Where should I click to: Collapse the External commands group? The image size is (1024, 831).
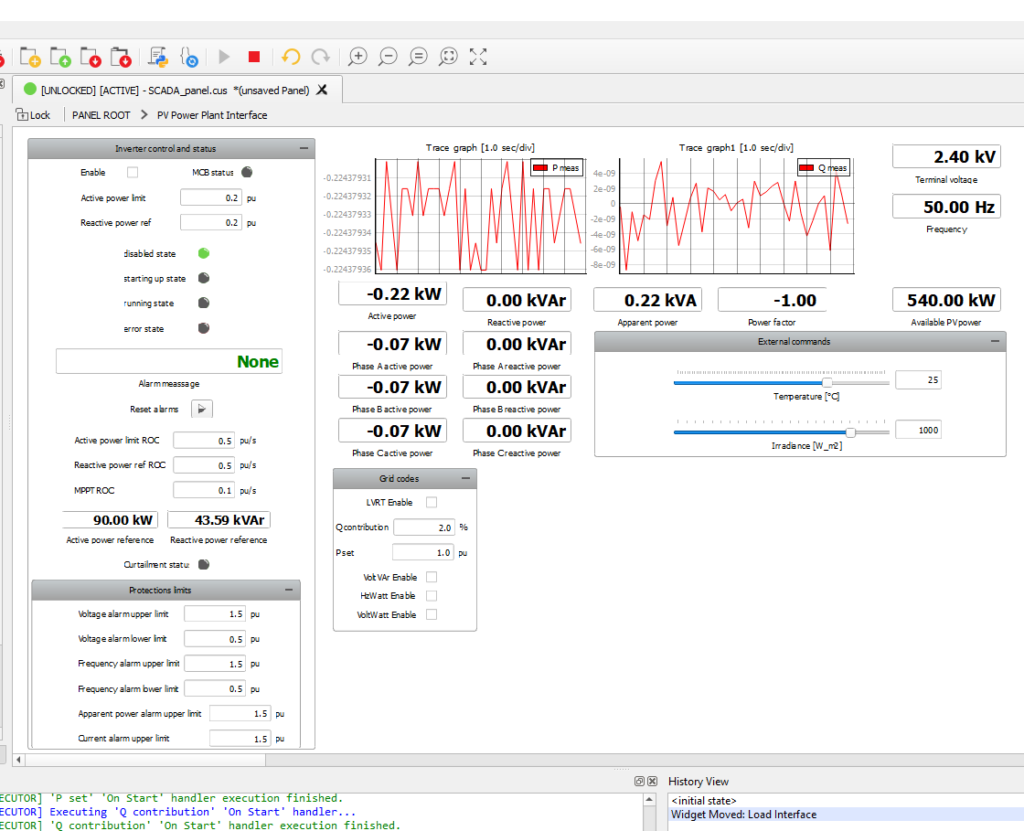click(x=995, y=342)
